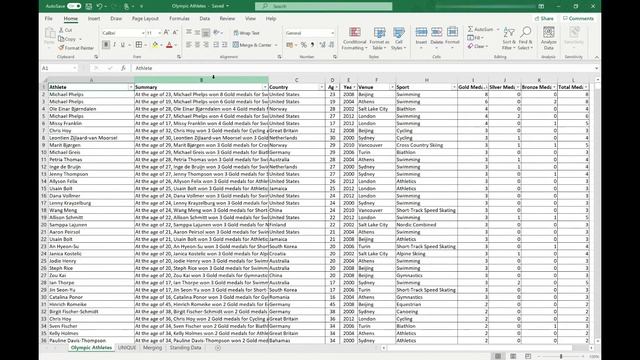Click the zoom slider in status bar
The width and height of the screenshot is (640, 360).
click(x=561, y=356)
